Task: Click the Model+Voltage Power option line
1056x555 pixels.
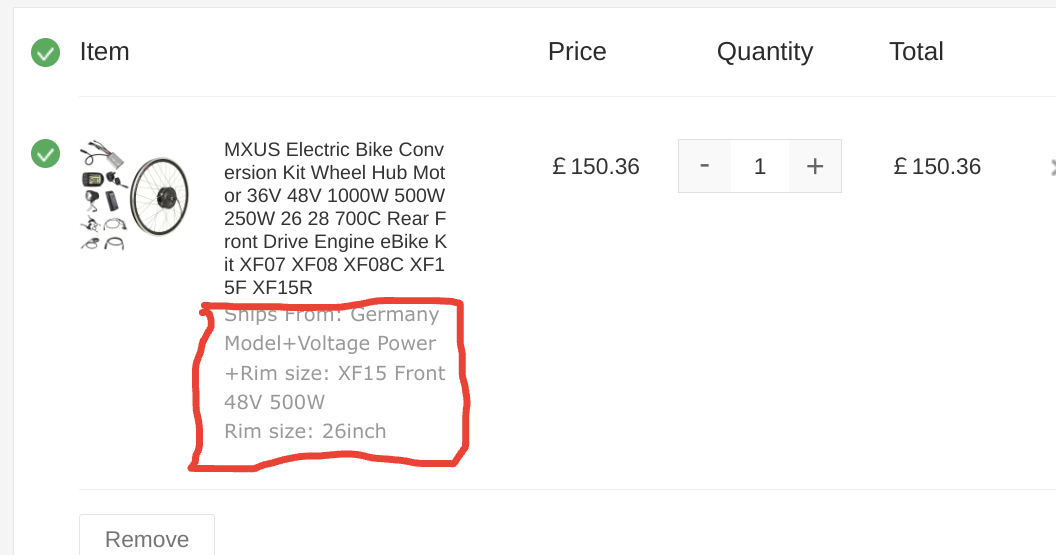Action: pos(330,344)
